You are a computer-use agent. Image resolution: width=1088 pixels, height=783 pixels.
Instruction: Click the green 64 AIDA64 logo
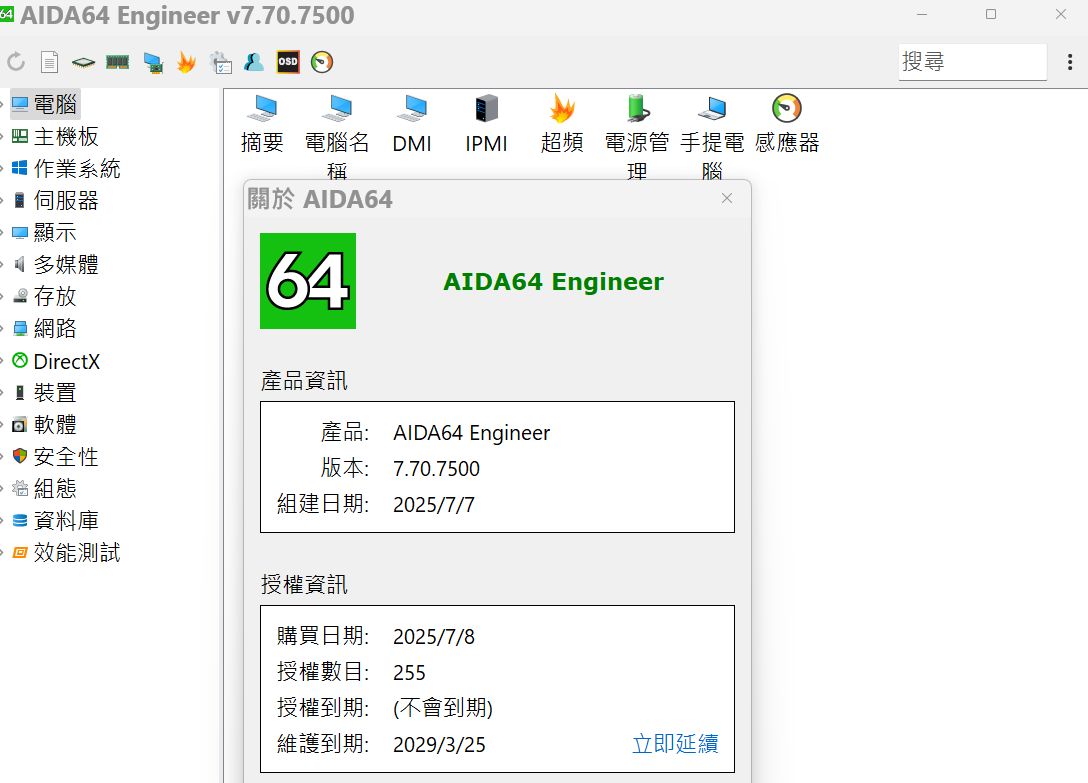point(308,281)
